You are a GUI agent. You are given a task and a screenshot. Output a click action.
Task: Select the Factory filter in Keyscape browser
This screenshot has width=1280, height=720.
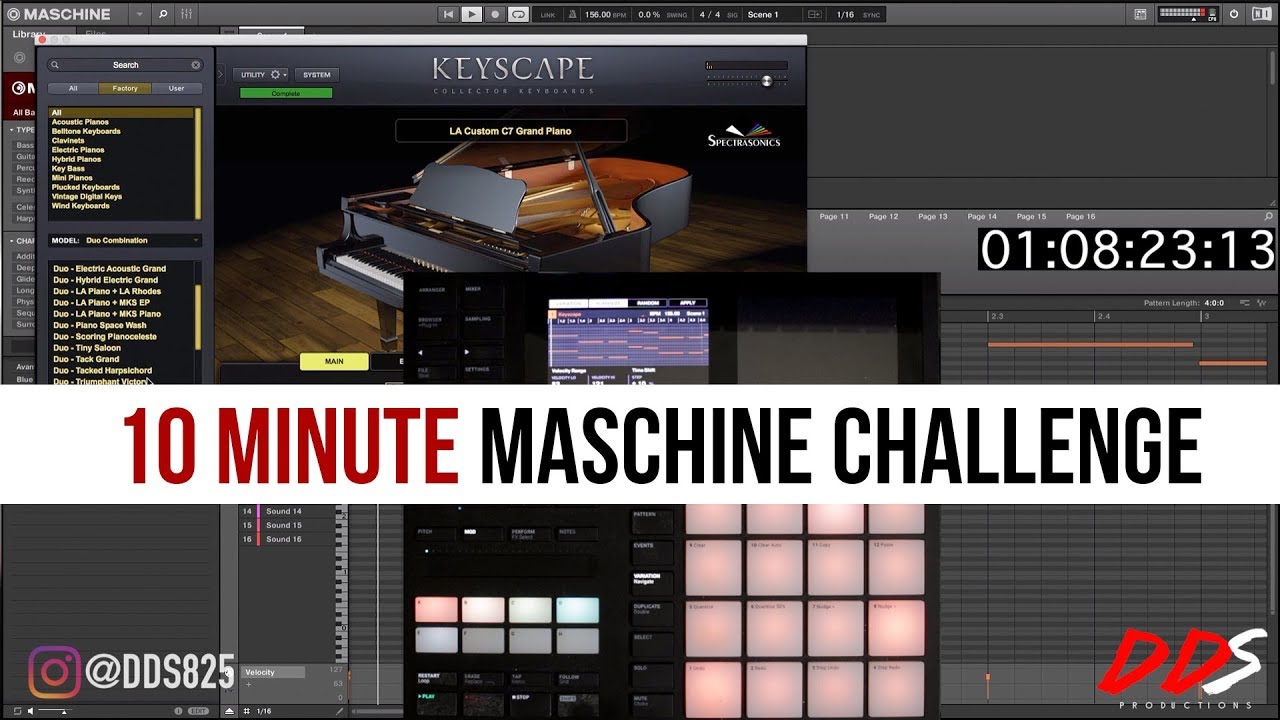coord(125,88)
